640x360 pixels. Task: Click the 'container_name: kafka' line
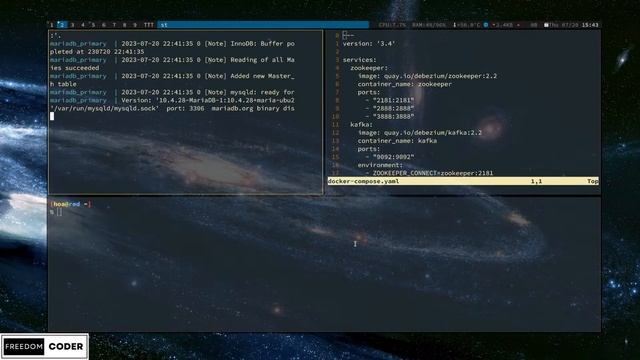[397, 141]
